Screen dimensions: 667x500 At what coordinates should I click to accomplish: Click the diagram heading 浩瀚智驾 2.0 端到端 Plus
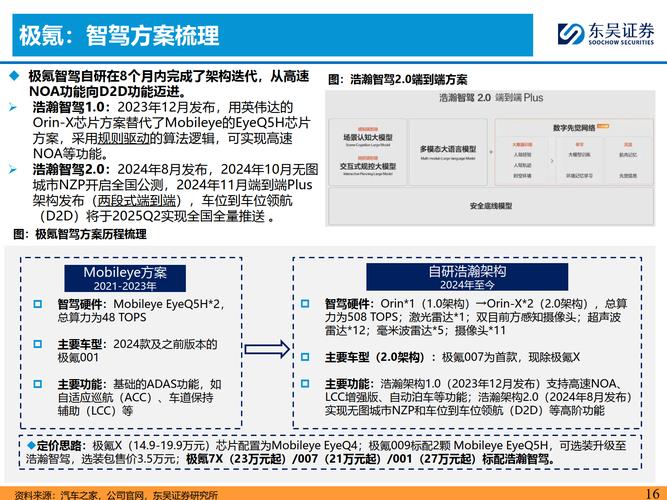[491, 97]
